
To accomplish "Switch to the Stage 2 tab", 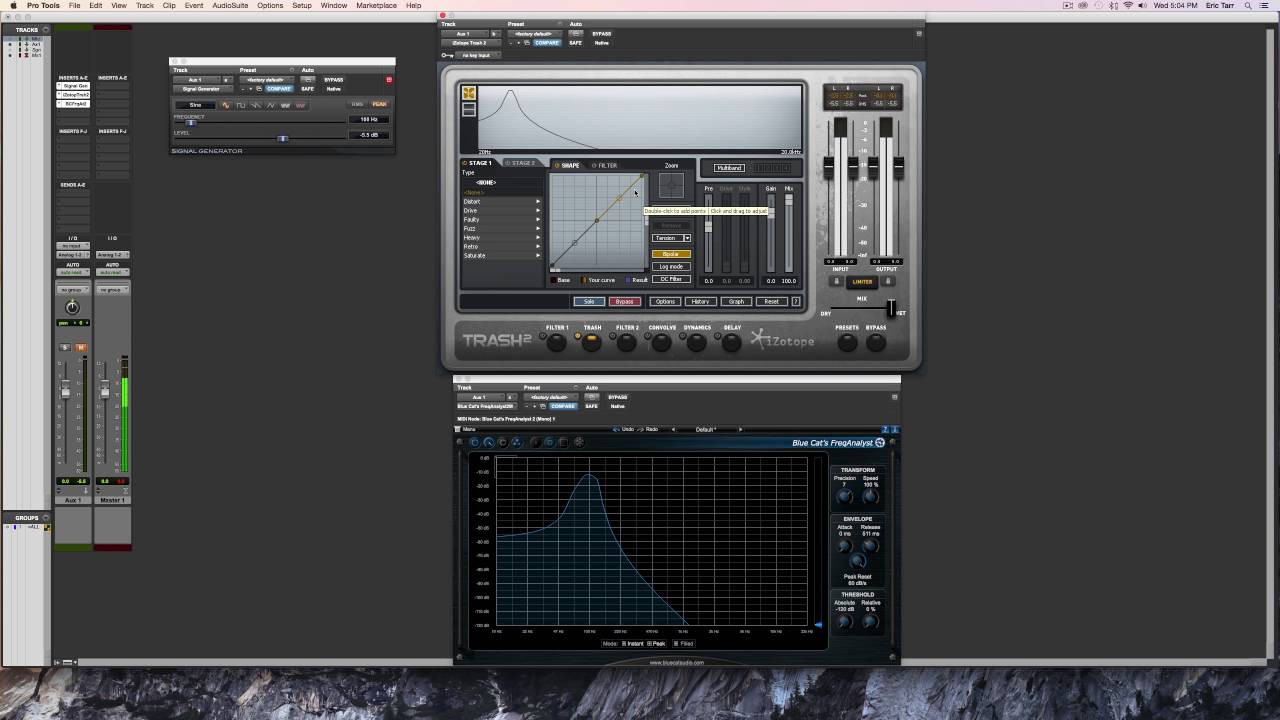I will pyautogui.click(x=521, y=164).
